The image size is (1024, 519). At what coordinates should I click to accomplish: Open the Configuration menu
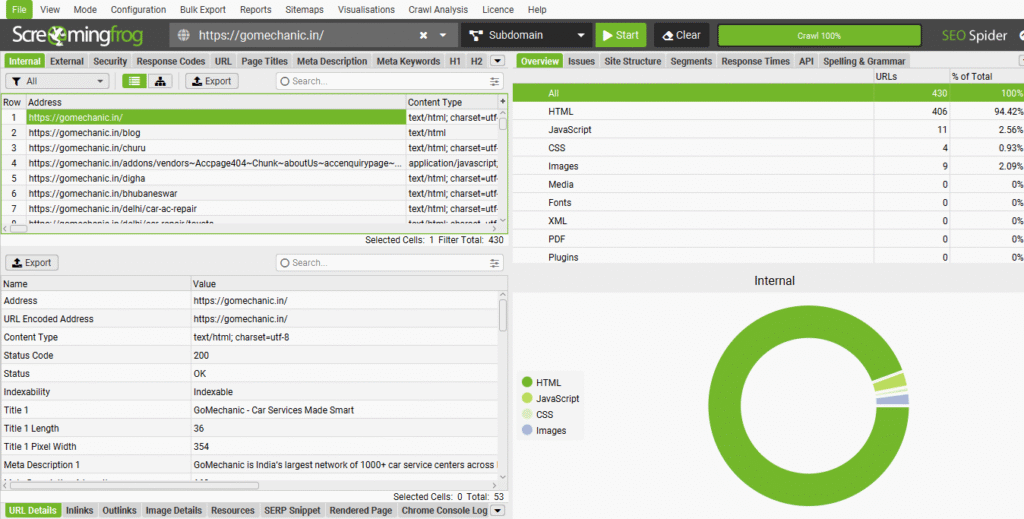(138, 9)
